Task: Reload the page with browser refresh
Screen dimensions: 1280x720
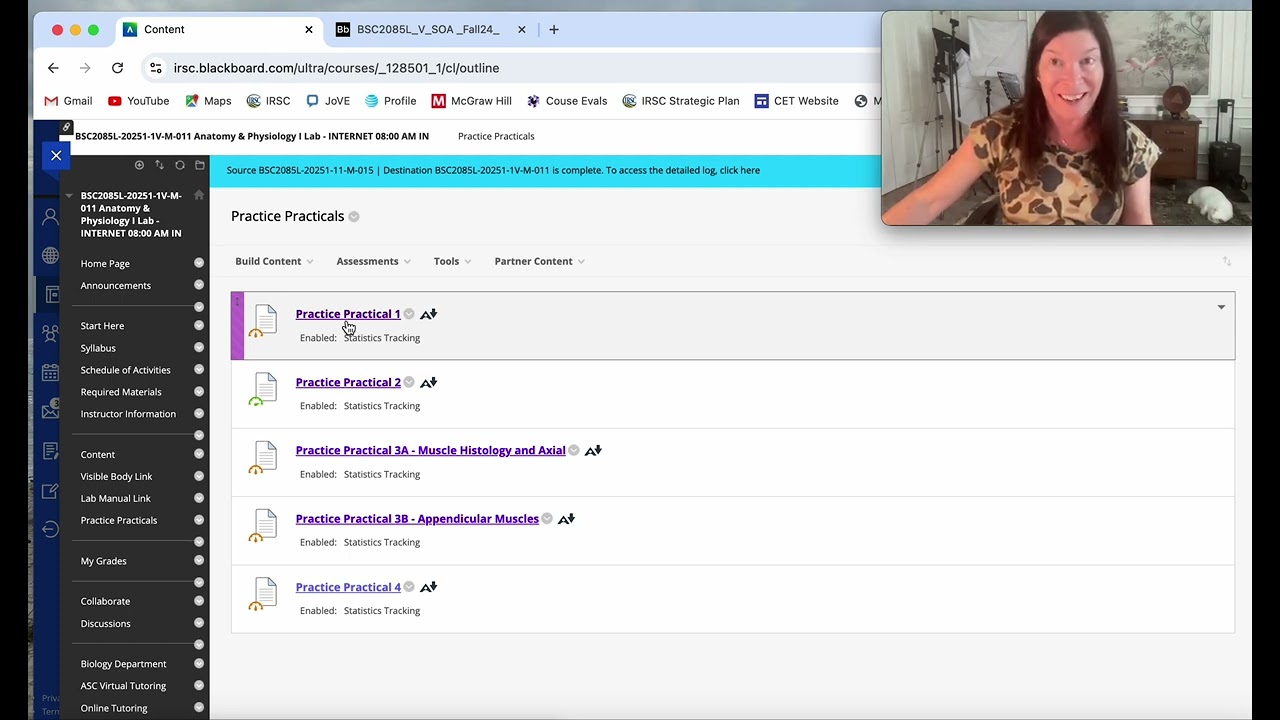Action: click(117, 68)
